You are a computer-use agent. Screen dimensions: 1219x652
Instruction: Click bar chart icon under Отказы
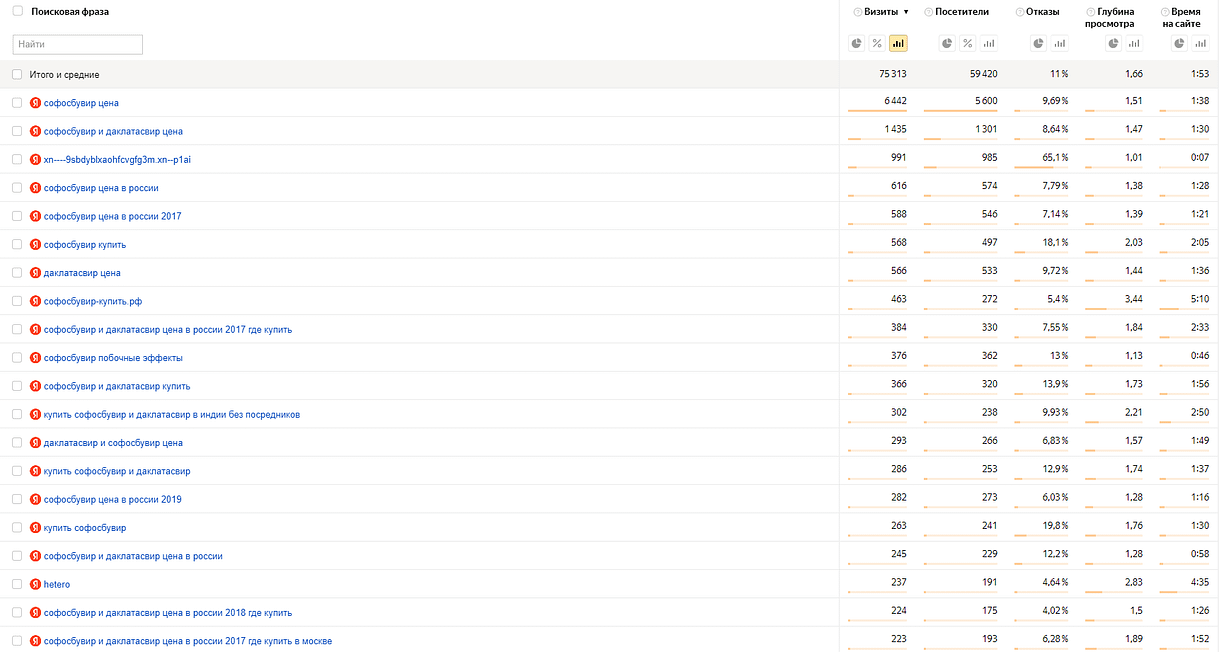point(1060,43)
